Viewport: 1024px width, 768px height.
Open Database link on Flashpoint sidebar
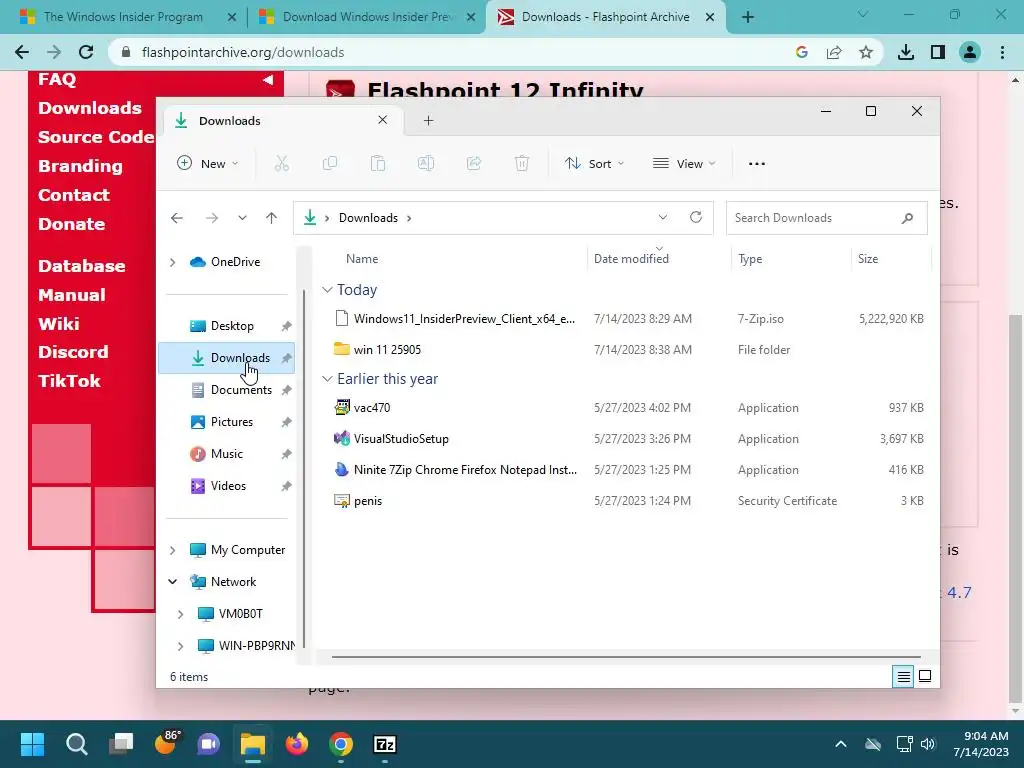click(82, 266)
